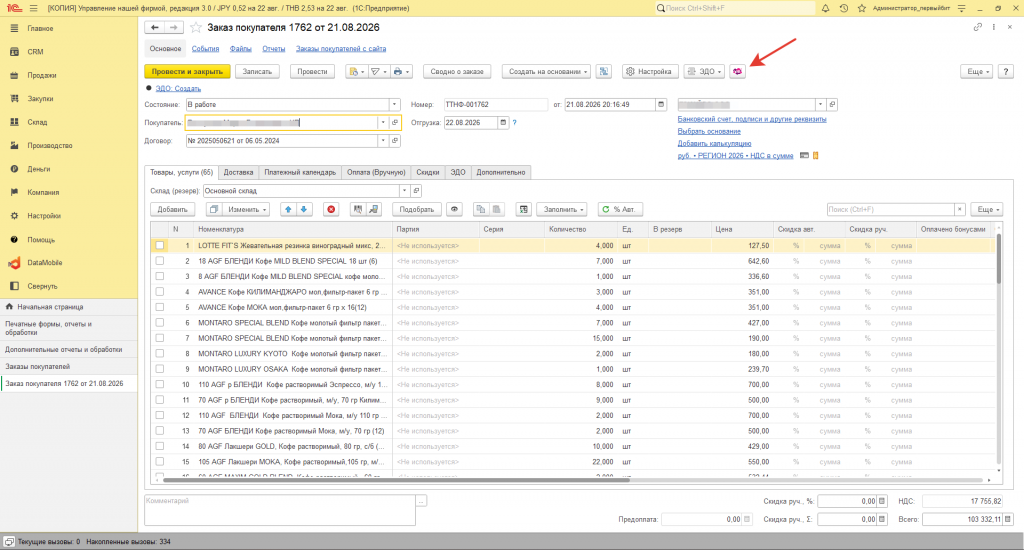Screen dimensions: 1024x550
Task: Open the Договор card icon
Action: 395,140
